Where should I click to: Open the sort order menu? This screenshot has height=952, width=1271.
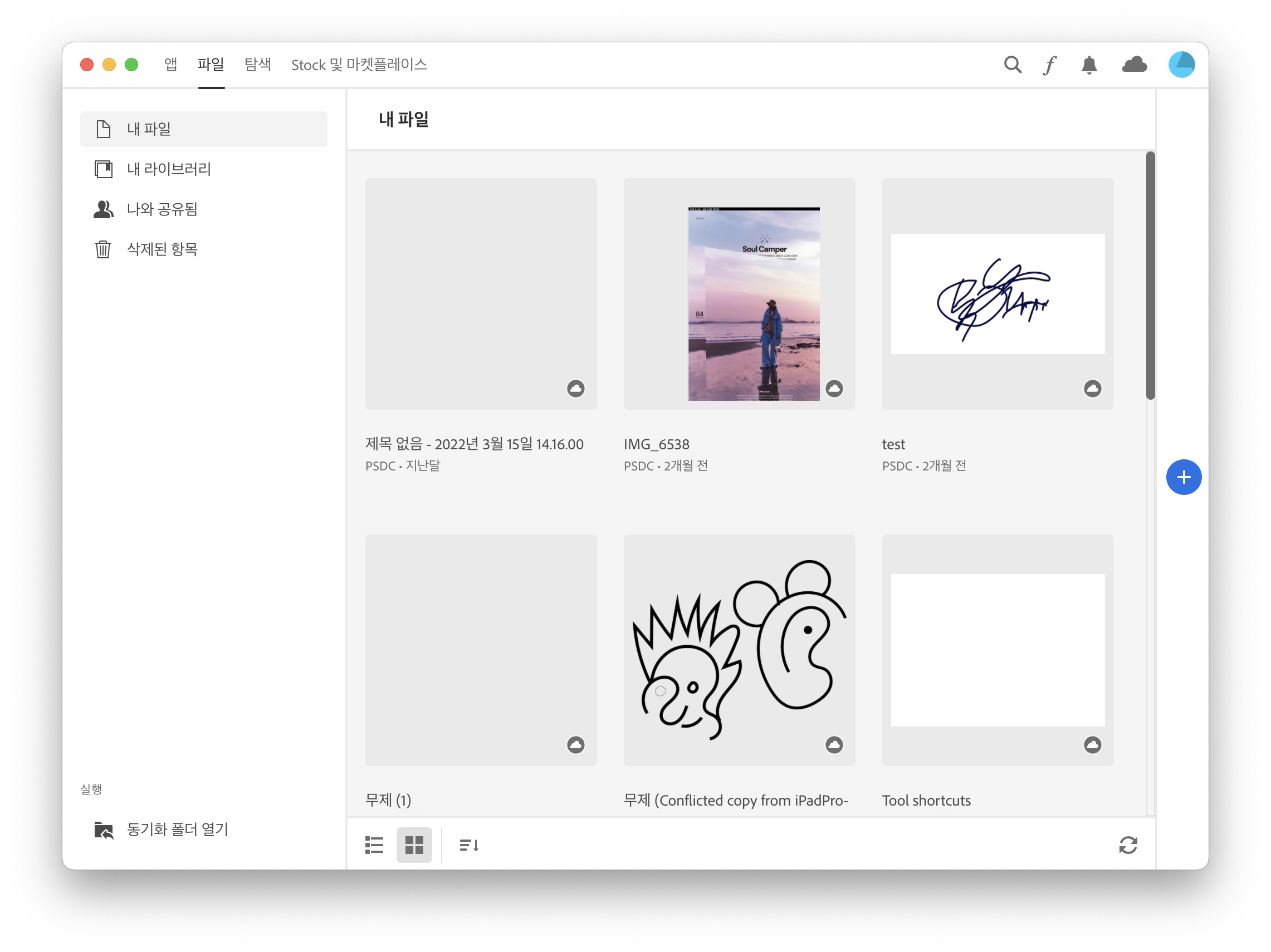pyautogui.click(x=469, y=845)
